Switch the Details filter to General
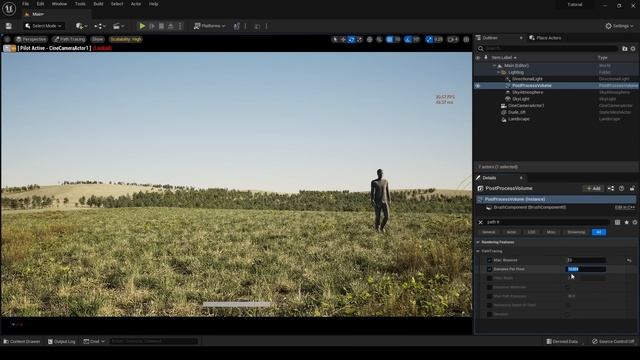Screen dimensions: 640x360 (x=489, y=232)
